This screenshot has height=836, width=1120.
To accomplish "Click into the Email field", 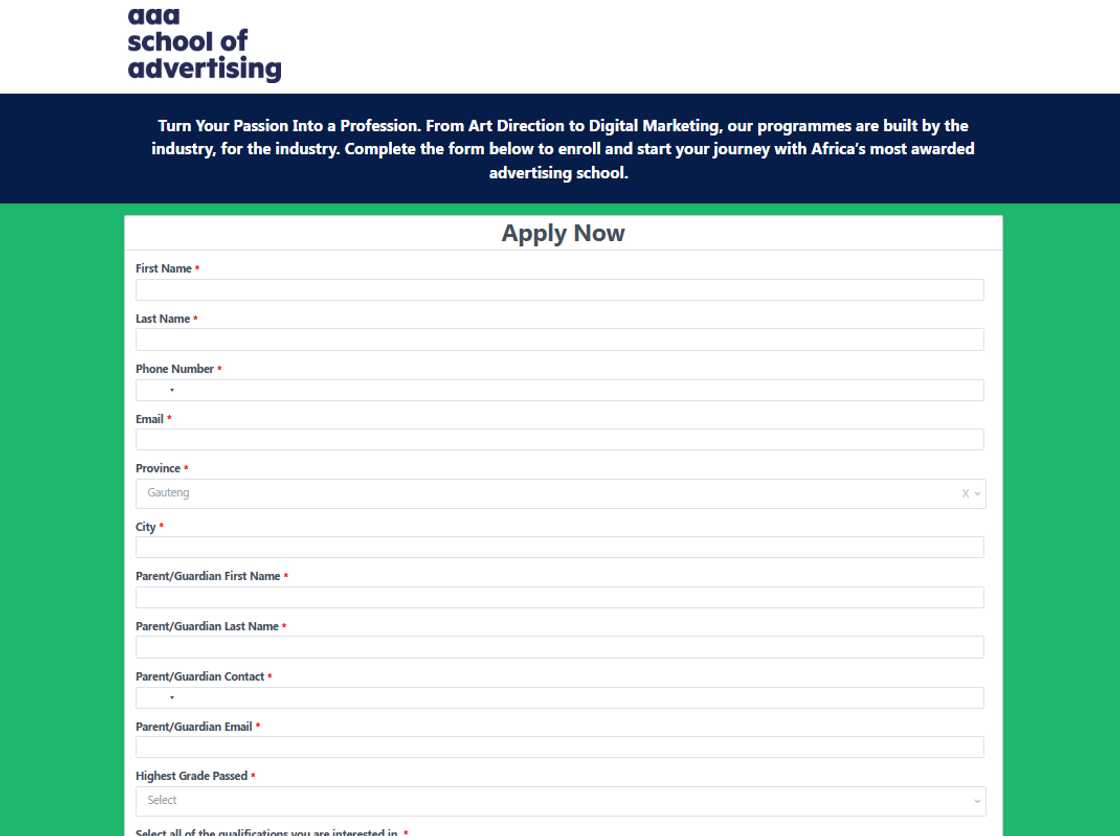I will coord(560,439).
